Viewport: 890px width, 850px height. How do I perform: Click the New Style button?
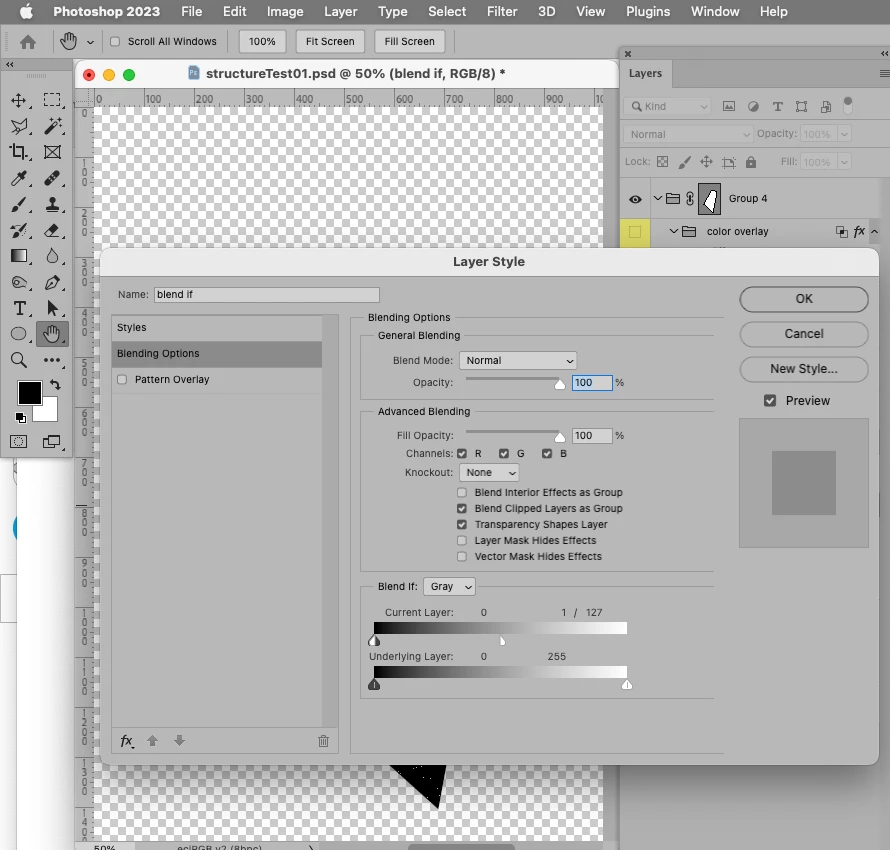pyautogui.click(x=804, y=369)
